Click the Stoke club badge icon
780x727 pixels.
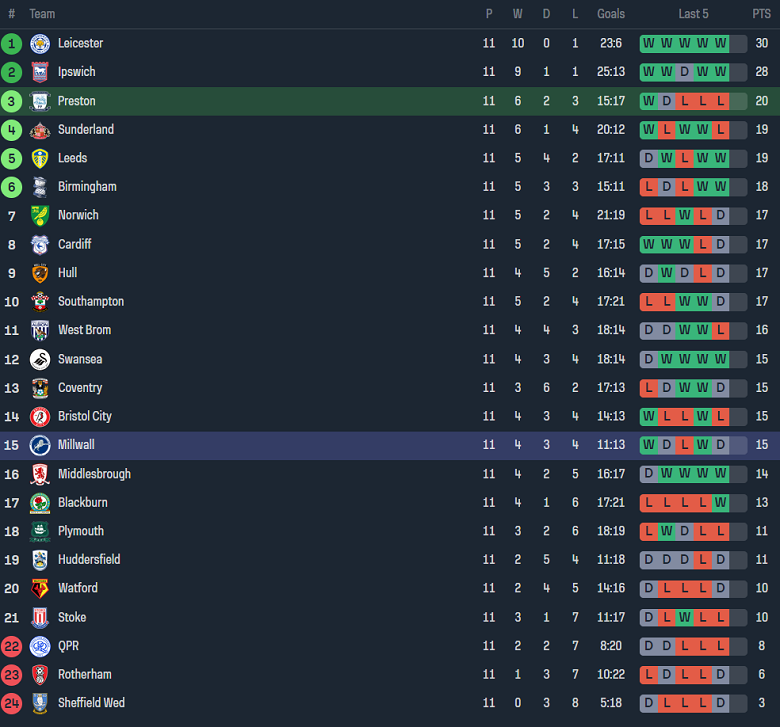40,617
